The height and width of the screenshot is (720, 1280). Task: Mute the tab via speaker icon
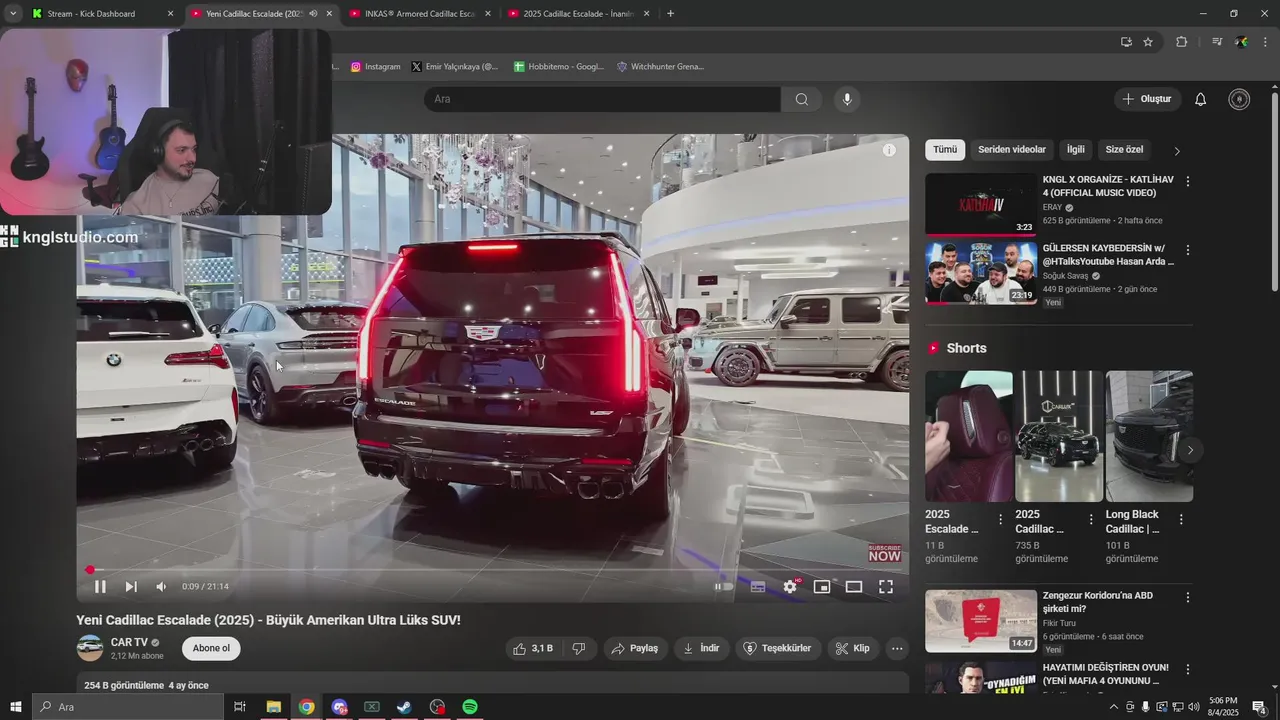point(313,14)
